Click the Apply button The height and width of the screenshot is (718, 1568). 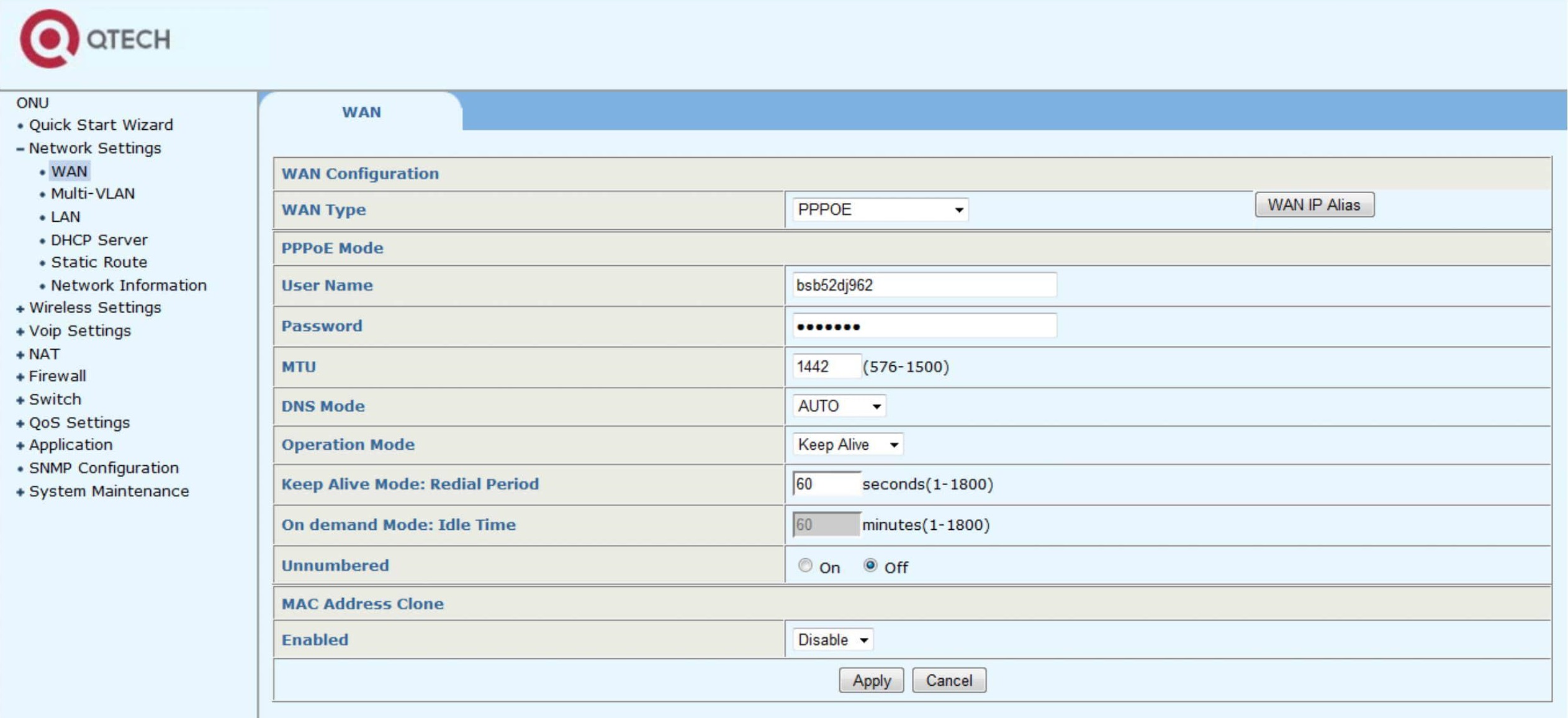[872, 681]
